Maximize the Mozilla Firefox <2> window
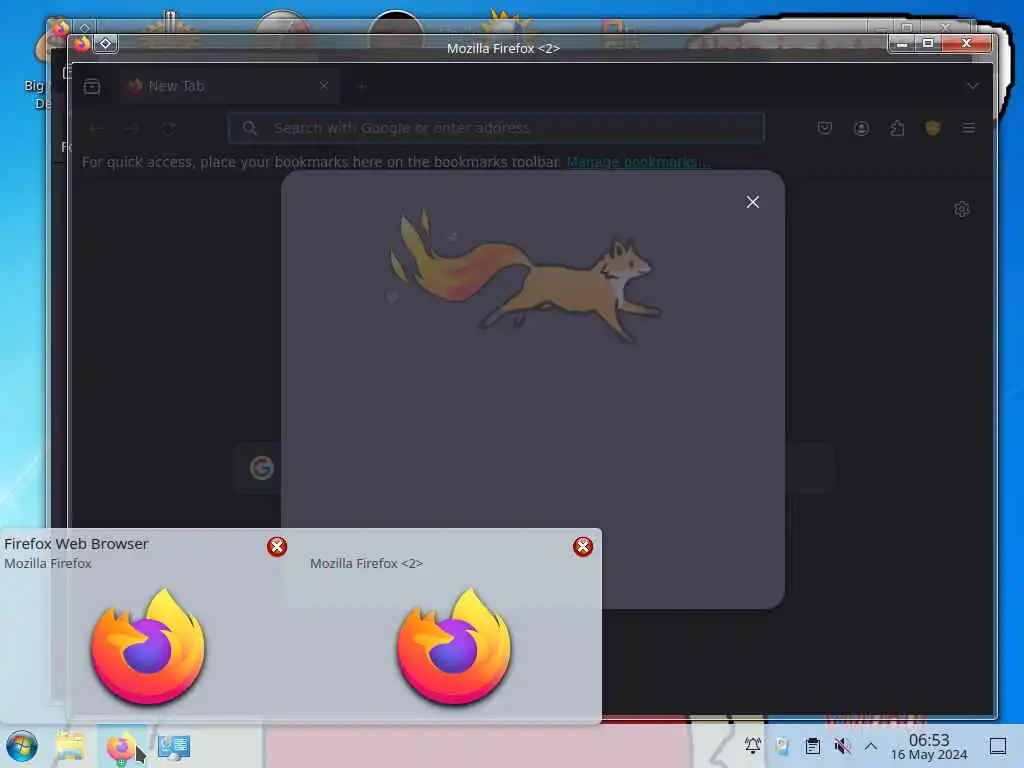 click(928, 44)
